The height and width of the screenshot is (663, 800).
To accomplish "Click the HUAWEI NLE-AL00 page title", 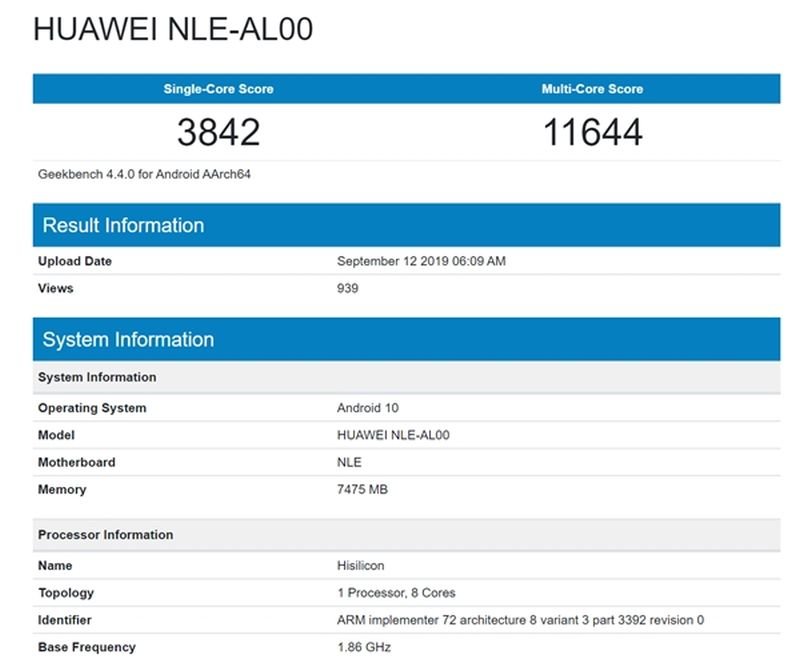I will point(173,29).
